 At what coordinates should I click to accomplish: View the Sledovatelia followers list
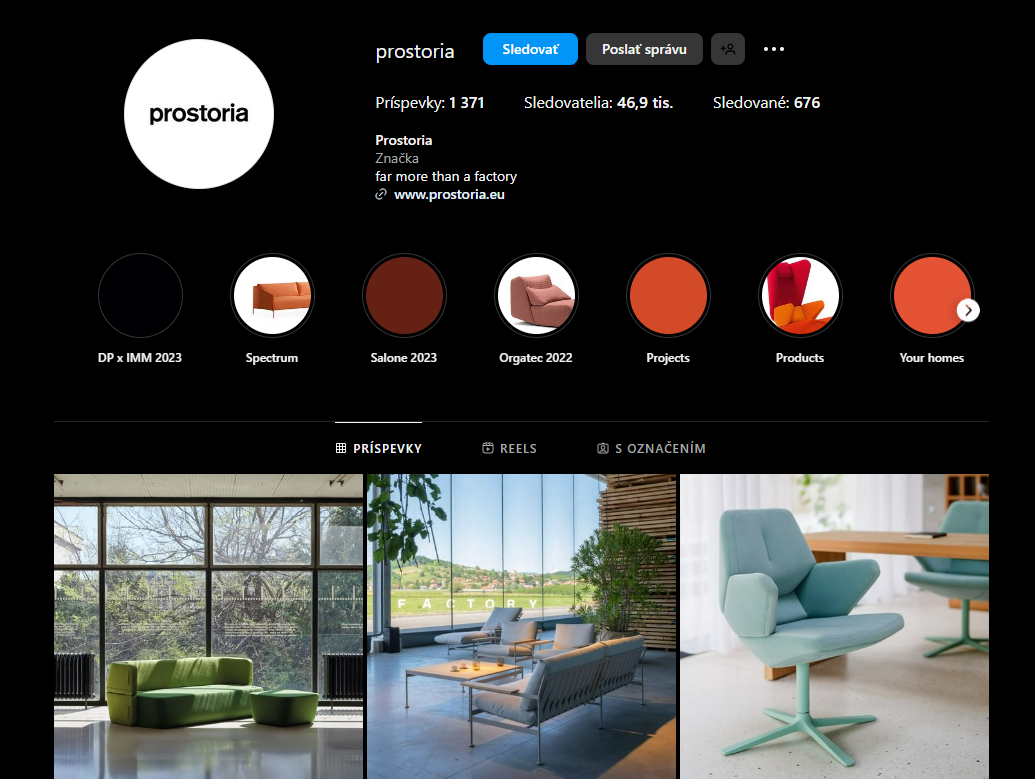[599, 103]
